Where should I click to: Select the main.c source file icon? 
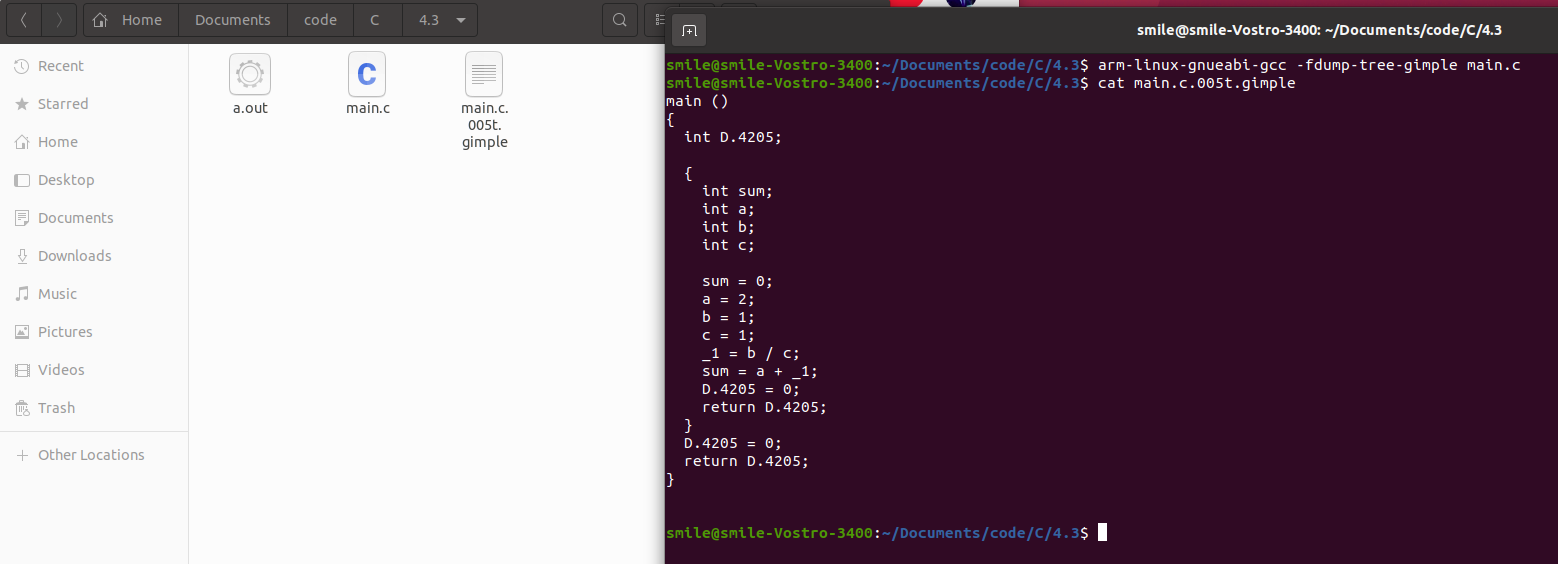point(367,74)
